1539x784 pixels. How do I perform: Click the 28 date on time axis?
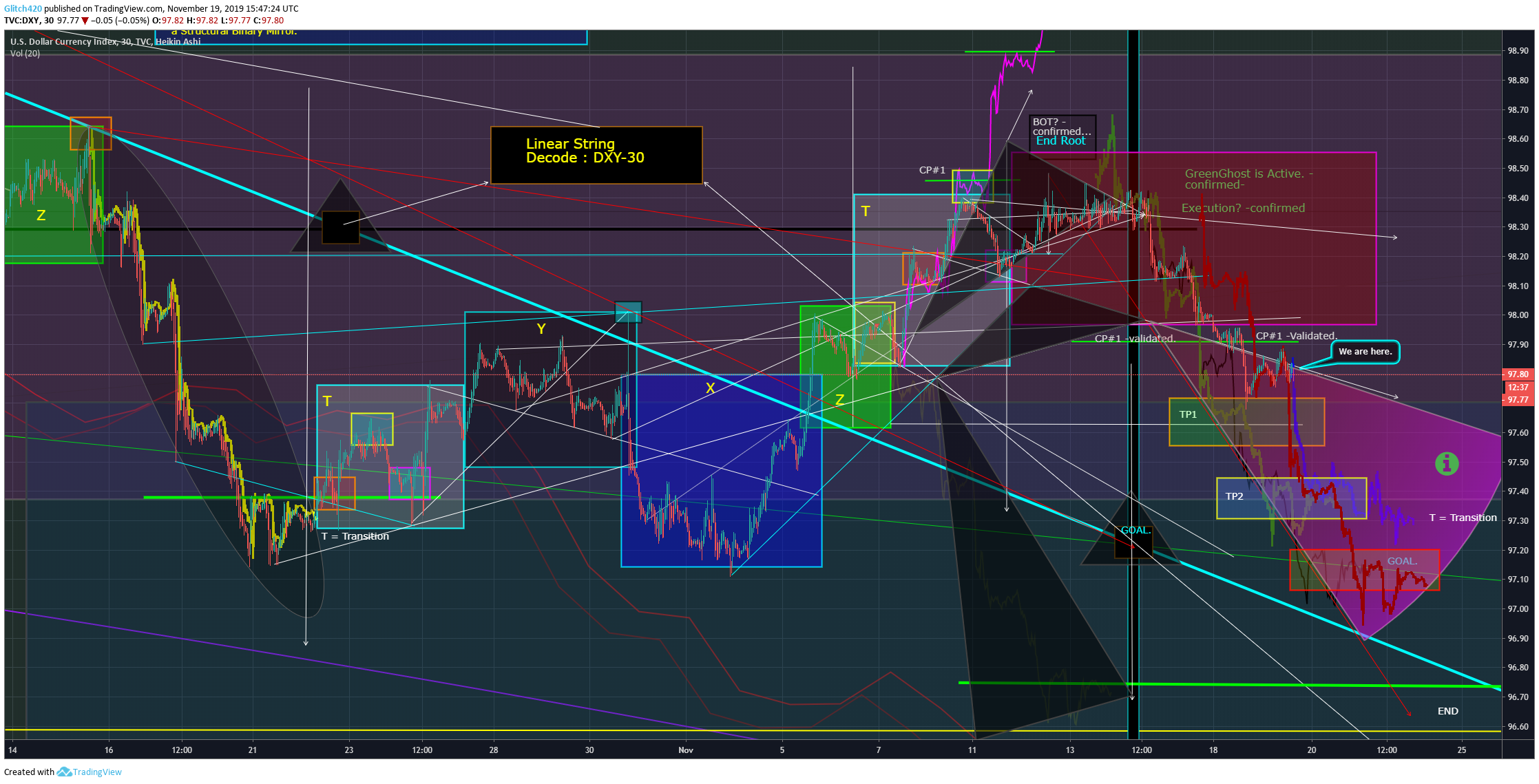click(493, 750)
